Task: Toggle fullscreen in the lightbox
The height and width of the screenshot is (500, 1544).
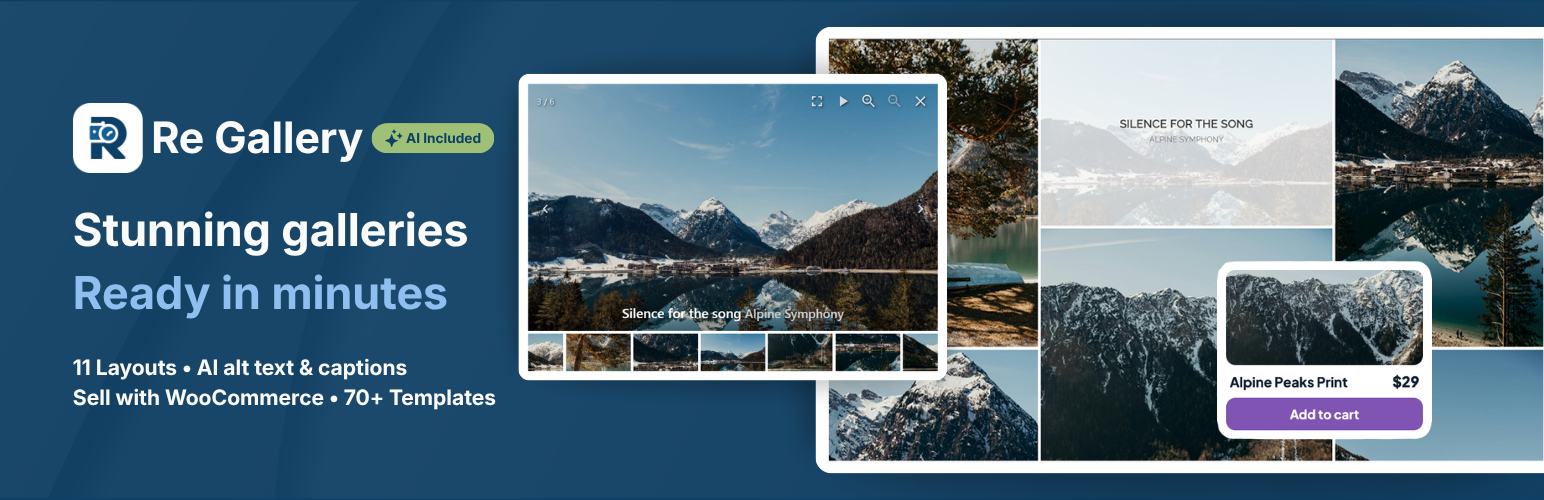Action: point(817,101)
